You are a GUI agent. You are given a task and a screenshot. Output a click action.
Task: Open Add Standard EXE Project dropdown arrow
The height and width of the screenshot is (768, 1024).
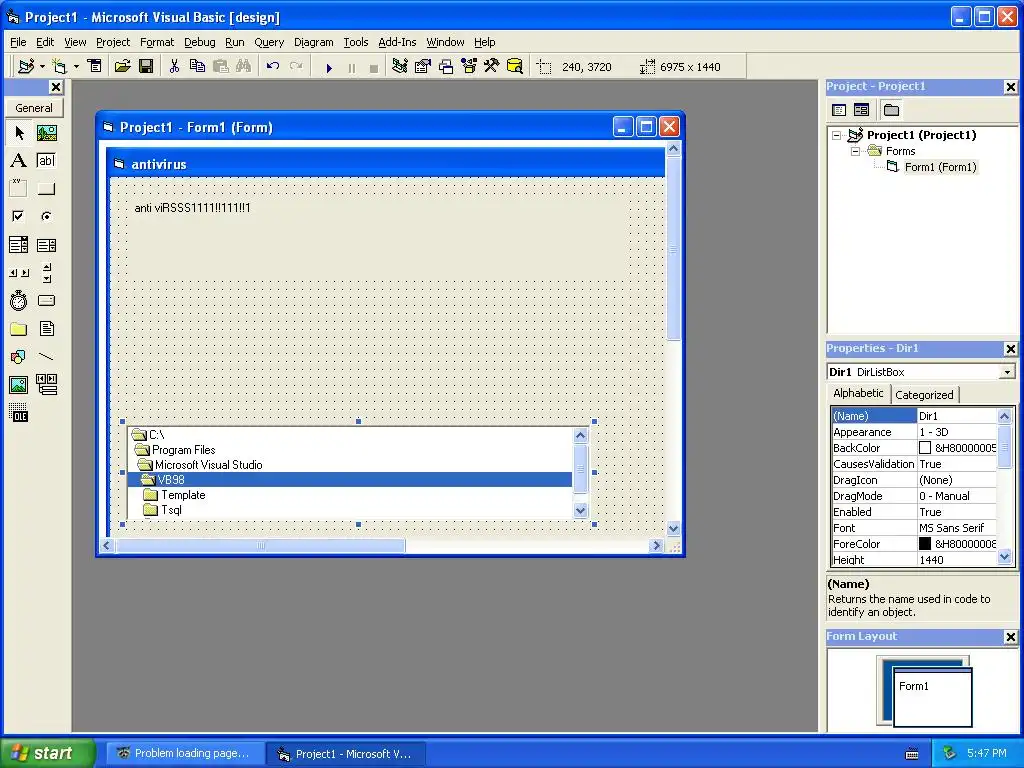tap(42, 67)
